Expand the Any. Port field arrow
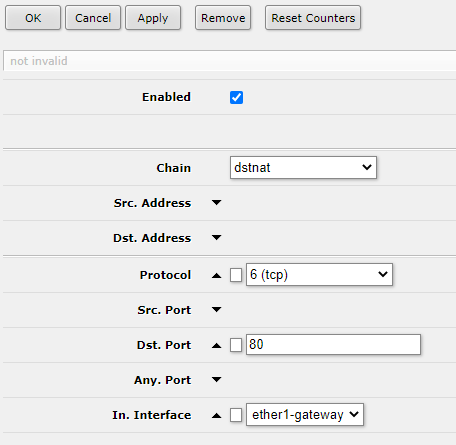Viewport: 456px width, 445px height. 216,380
